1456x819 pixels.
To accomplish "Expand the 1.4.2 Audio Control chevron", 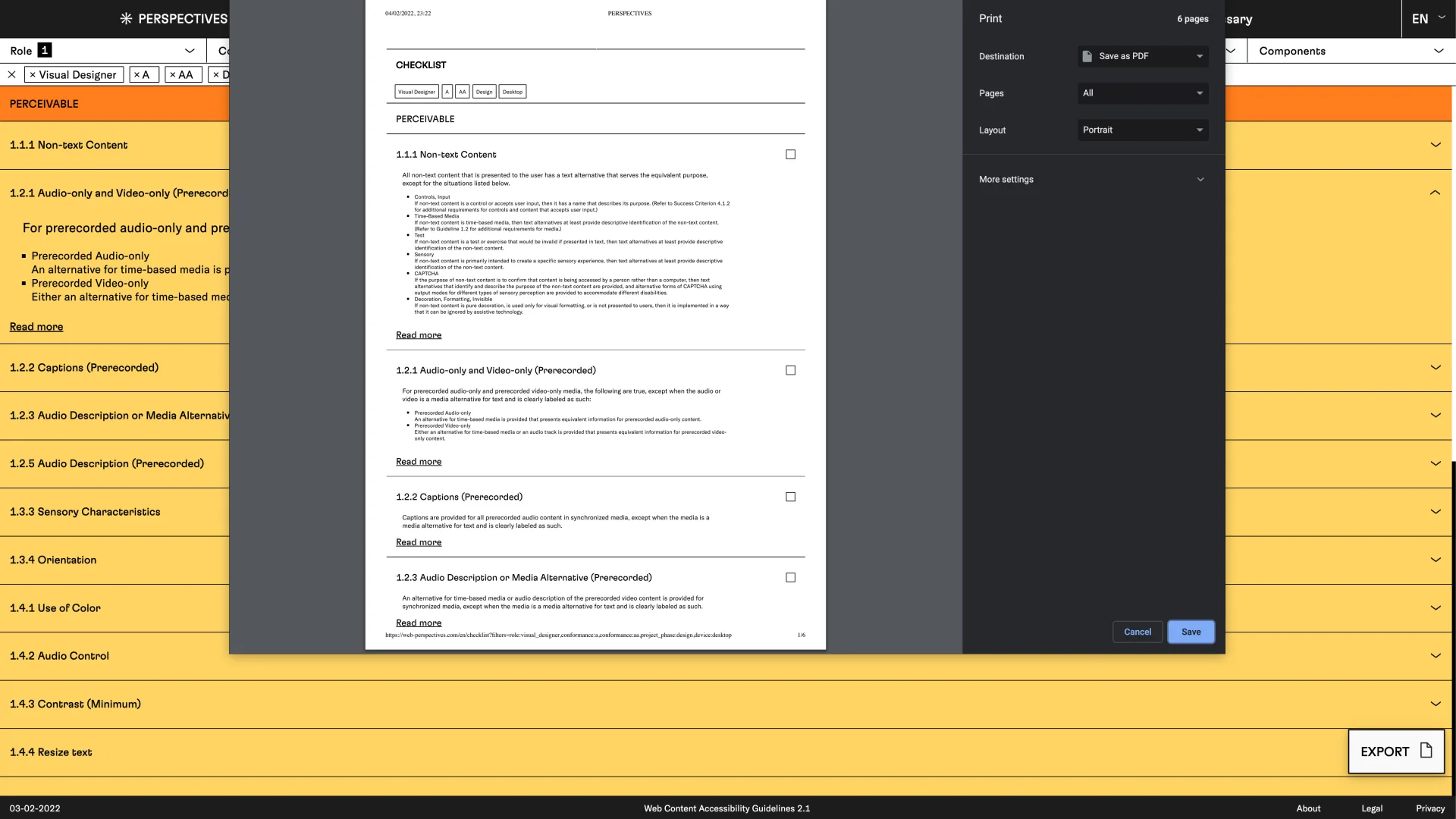I will tap(1435, 656).
